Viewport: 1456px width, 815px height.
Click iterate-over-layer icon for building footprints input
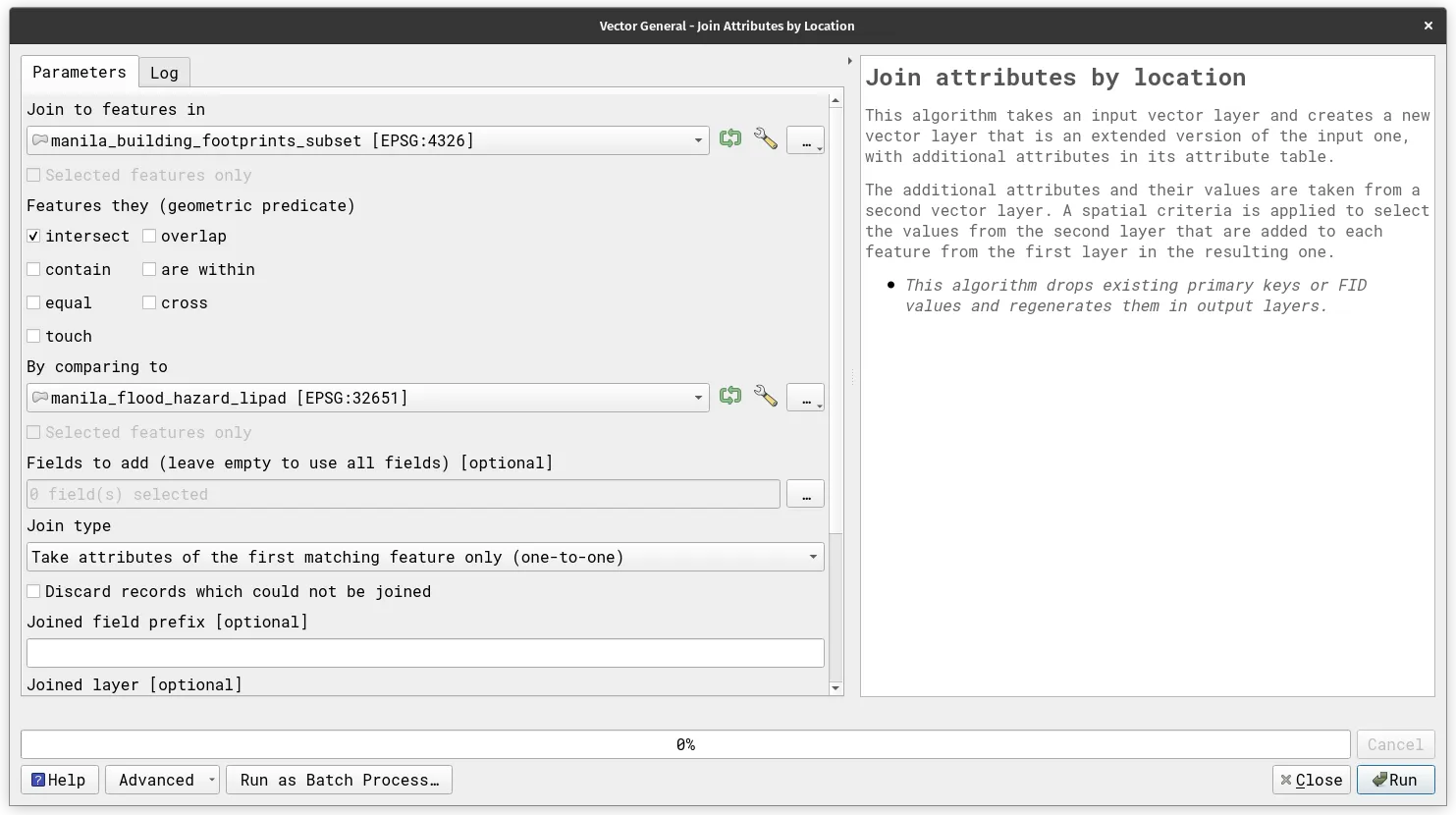click(x=729, y=139)
